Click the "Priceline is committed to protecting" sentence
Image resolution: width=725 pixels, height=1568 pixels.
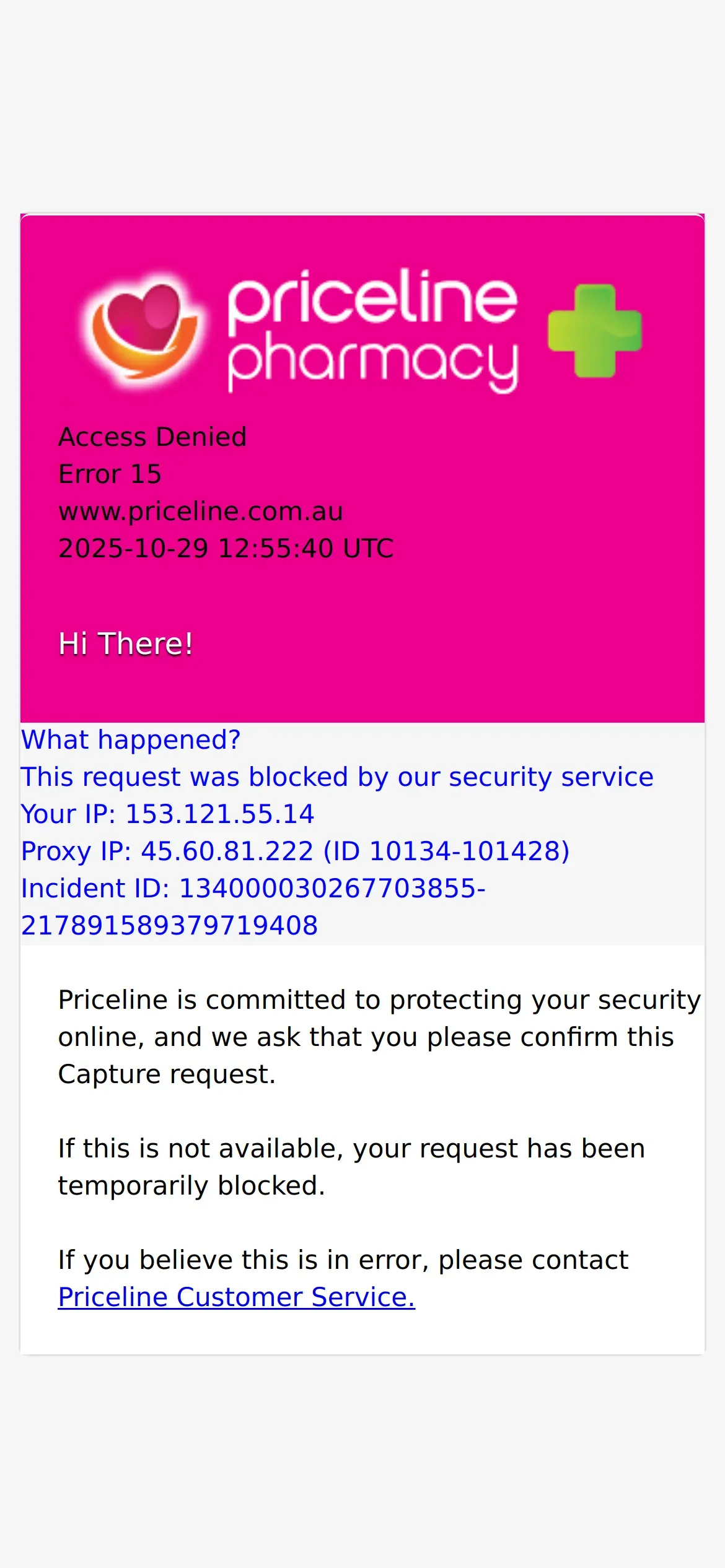click(x=379, y=1000)
